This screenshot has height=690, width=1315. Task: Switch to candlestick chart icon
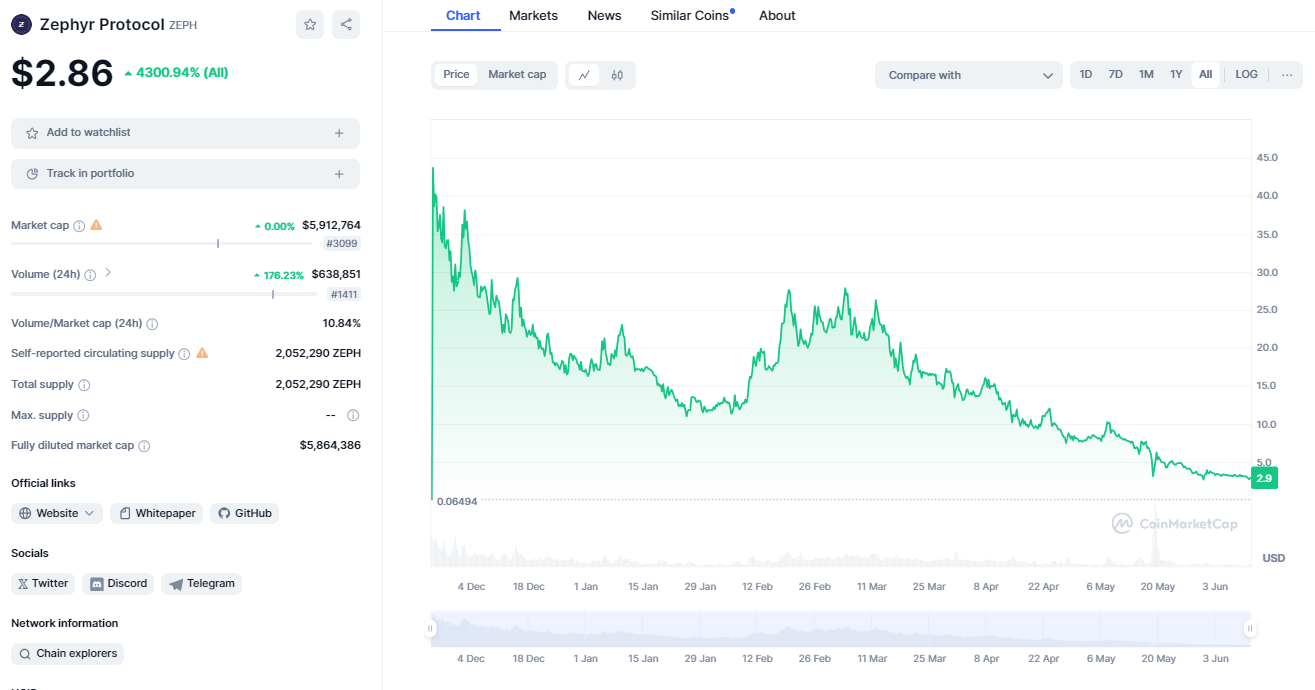coord(617,75)
